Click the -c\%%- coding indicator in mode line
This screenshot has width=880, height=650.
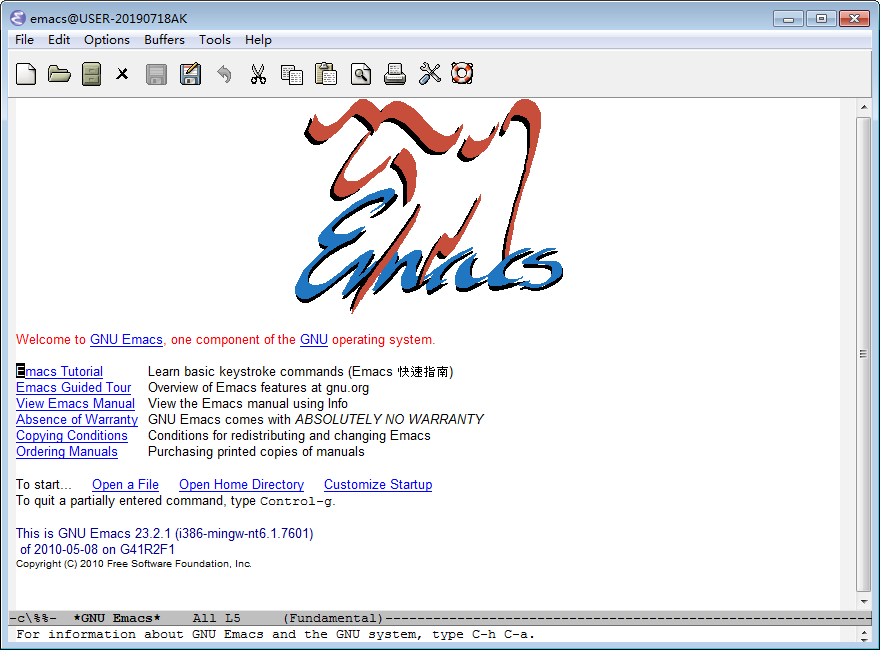click(x=33, y=618)
